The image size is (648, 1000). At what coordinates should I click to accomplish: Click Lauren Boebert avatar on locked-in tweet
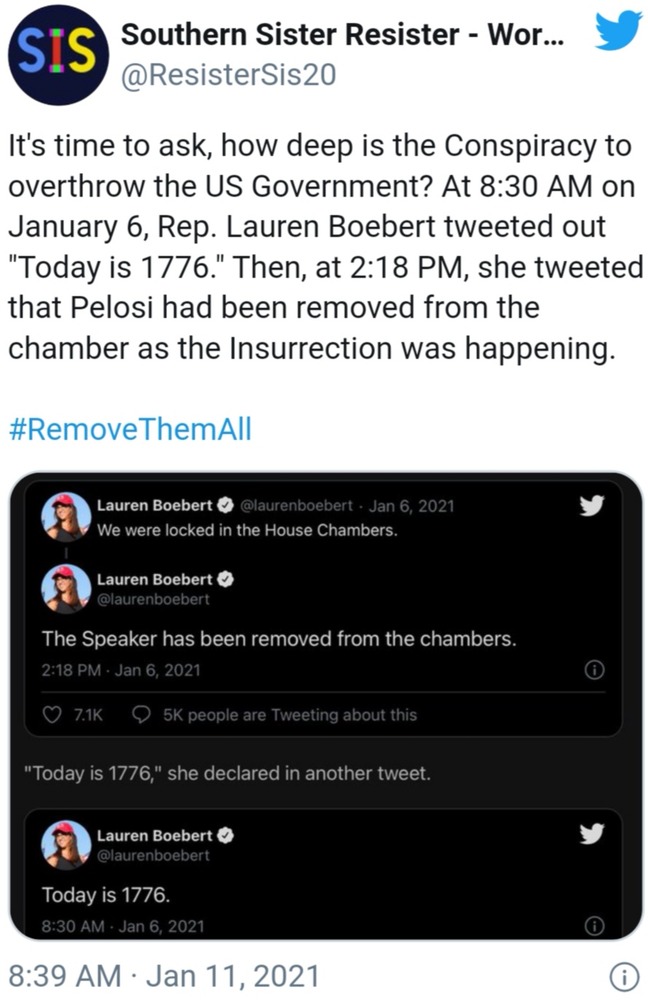click(66, 517)
